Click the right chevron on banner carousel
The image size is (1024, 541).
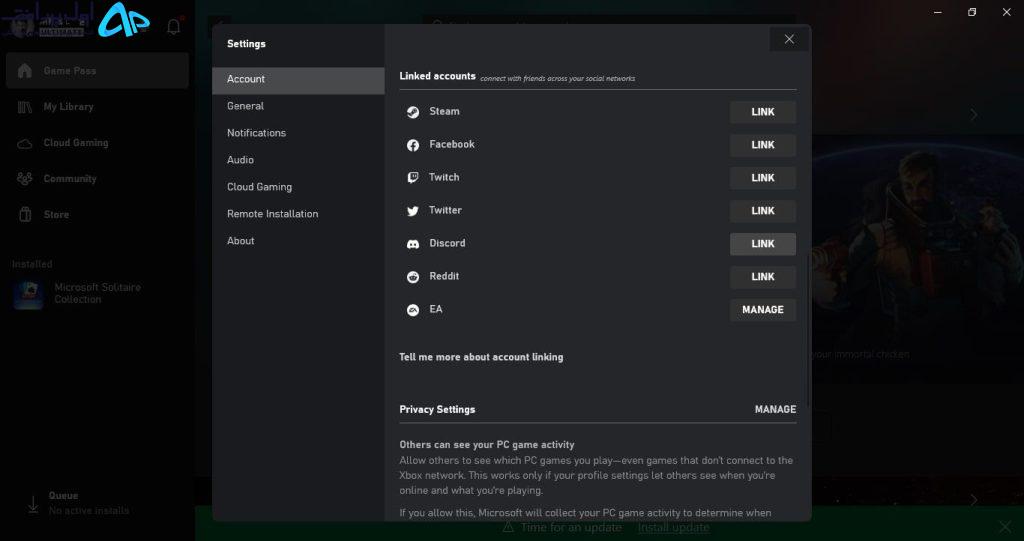pyautogui.click(x=974, y=115)
